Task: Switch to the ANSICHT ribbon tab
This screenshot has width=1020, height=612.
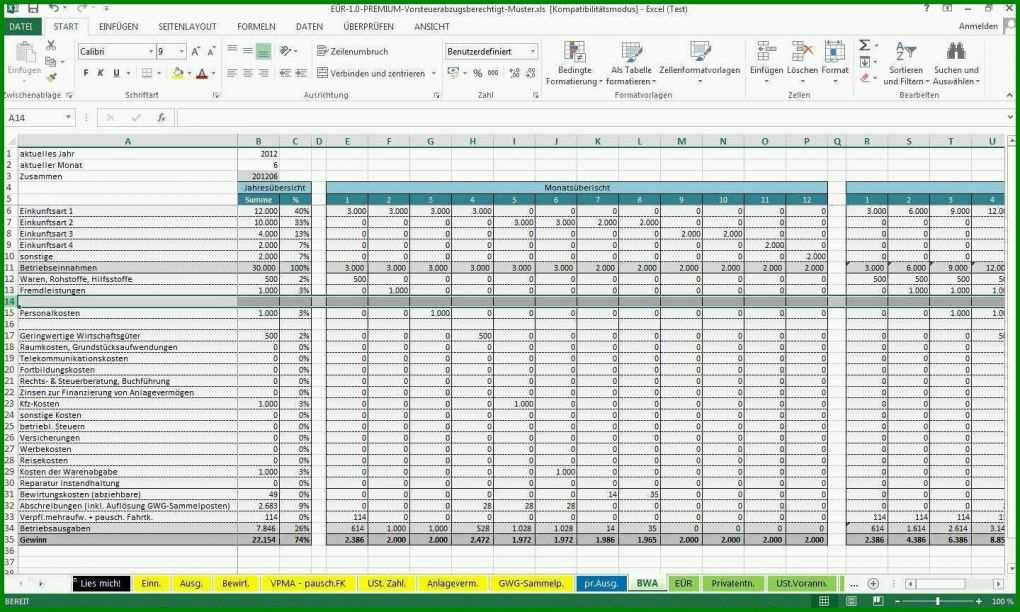Action: pos(431,27)
